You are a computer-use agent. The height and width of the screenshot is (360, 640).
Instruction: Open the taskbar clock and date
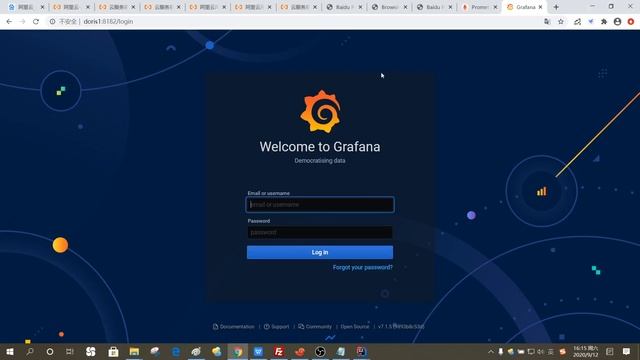click(586, 351)
